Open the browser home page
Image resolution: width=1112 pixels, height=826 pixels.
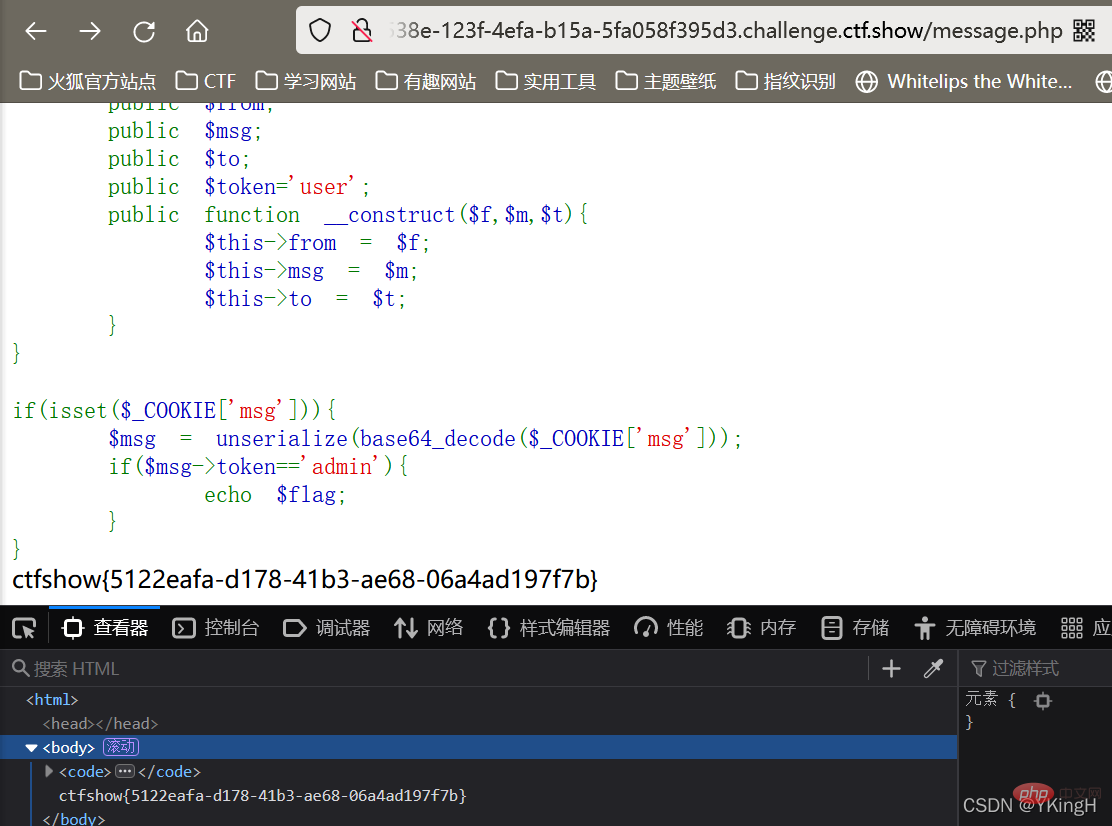click(197, 31)
